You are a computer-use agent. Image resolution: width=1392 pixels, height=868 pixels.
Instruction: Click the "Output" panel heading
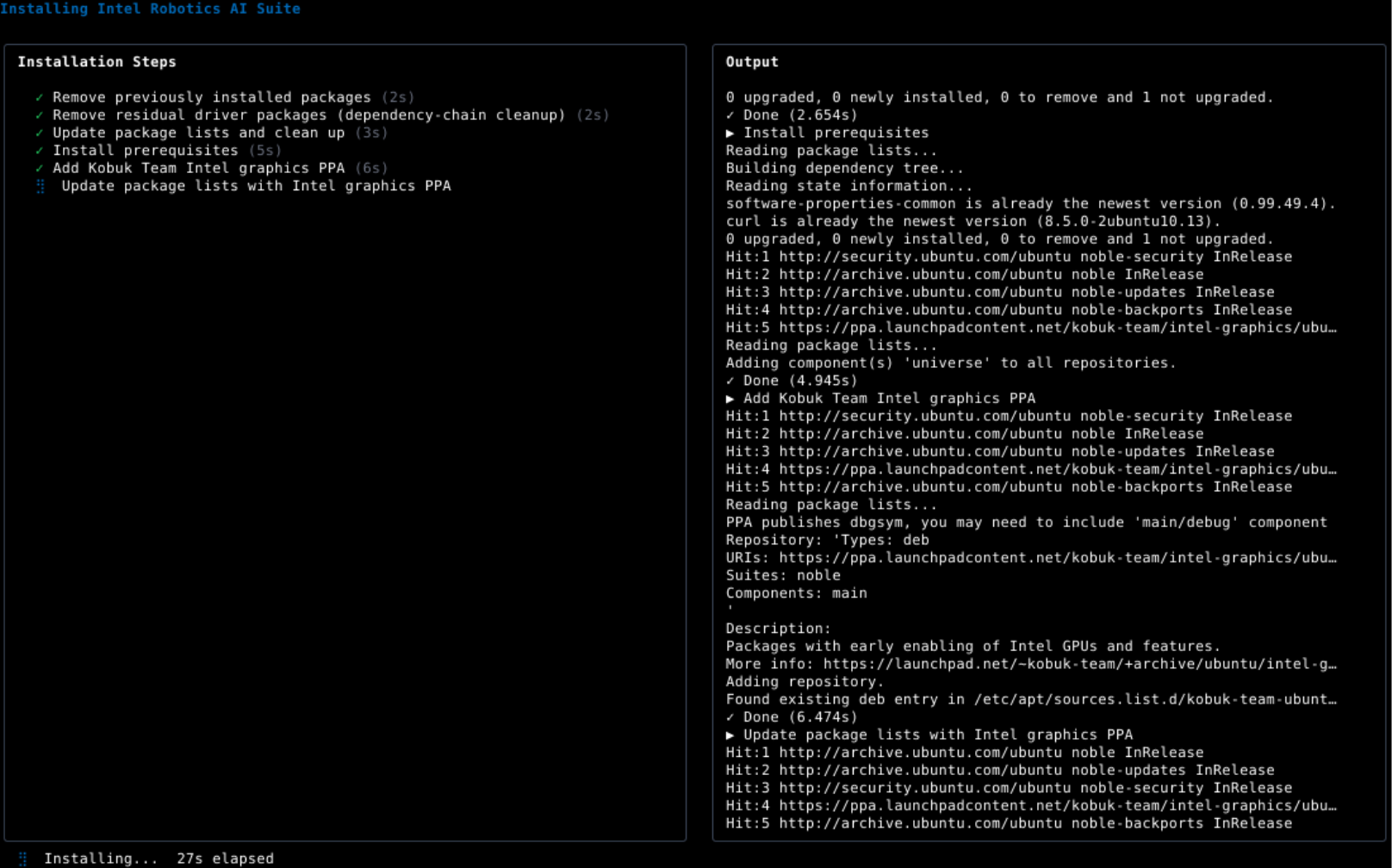752,62
